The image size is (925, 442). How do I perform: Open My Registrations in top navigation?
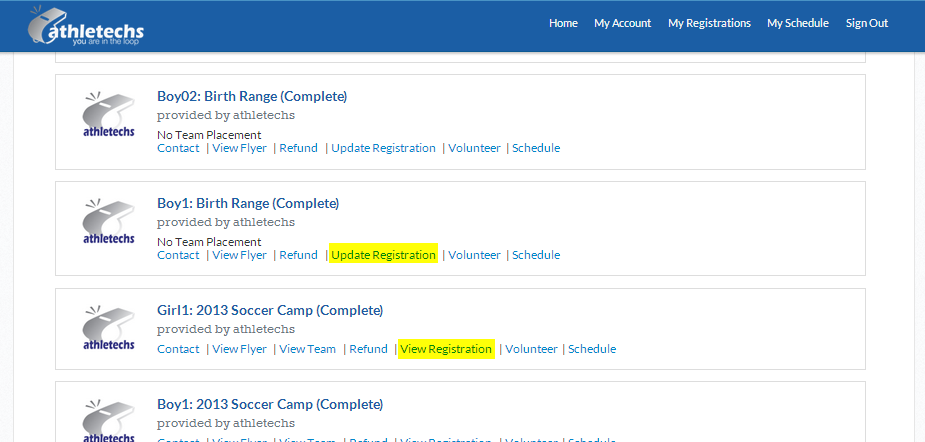pyautogui.click(x=709, y=23)
